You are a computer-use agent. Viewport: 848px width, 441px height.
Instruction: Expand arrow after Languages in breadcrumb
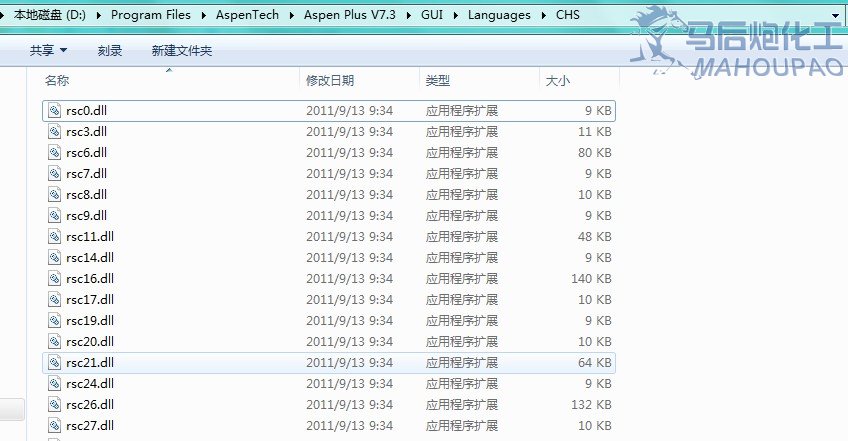click(544, 15)
